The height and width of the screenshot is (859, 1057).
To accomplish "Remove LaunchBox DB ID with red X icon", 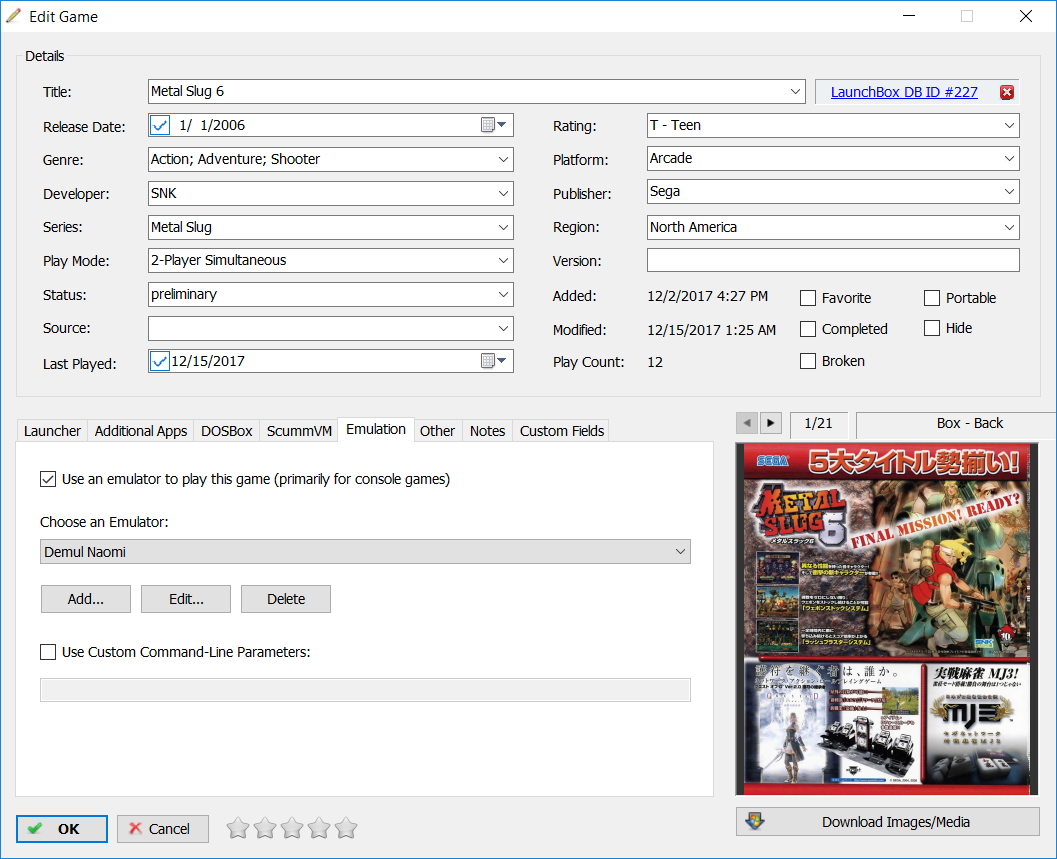I will [1006, 92].
